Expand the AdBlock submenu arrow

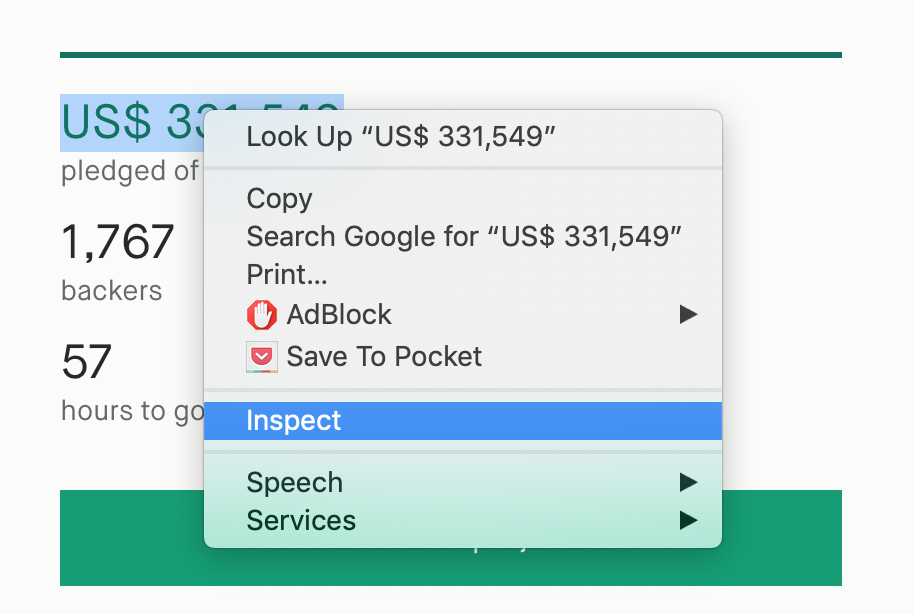(688, 314)
